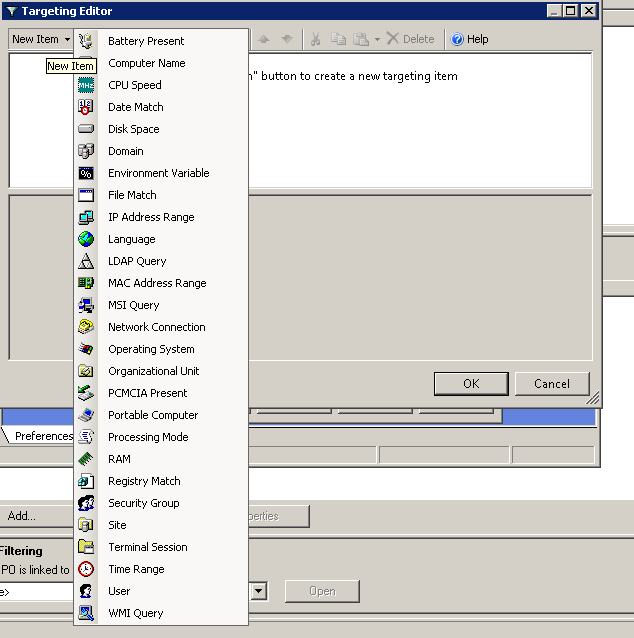Open the combo box arrow beside Open button
Screen dimensions: 634x638
259,591
